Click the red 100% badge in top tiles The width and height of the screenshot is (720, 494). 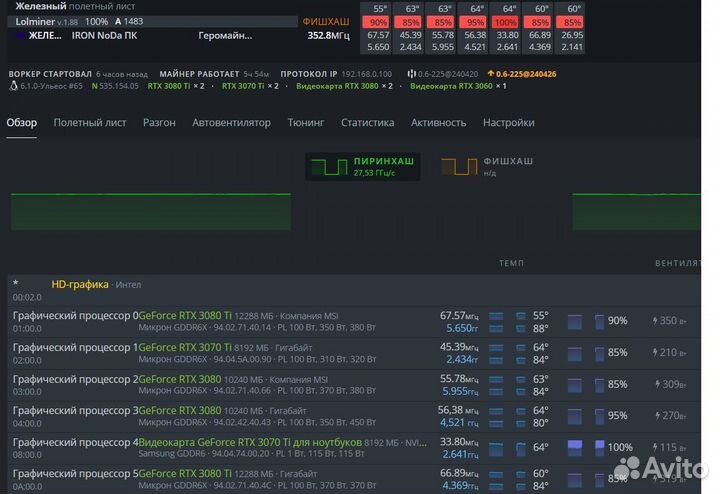505,22
